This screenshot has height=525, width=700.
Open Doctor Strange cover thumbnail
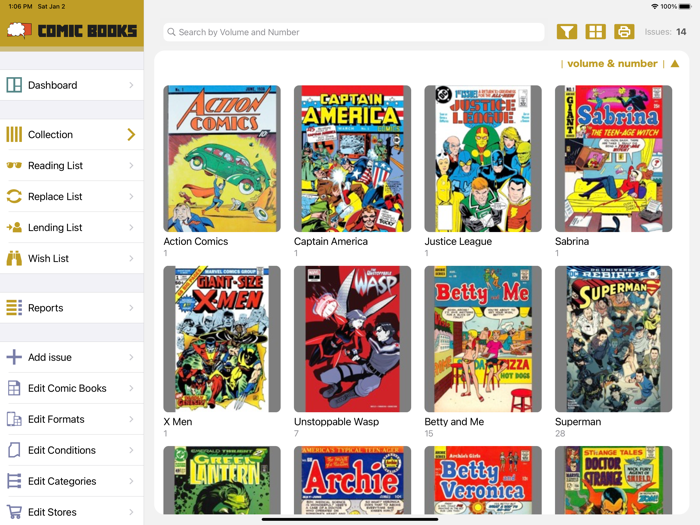613,480
